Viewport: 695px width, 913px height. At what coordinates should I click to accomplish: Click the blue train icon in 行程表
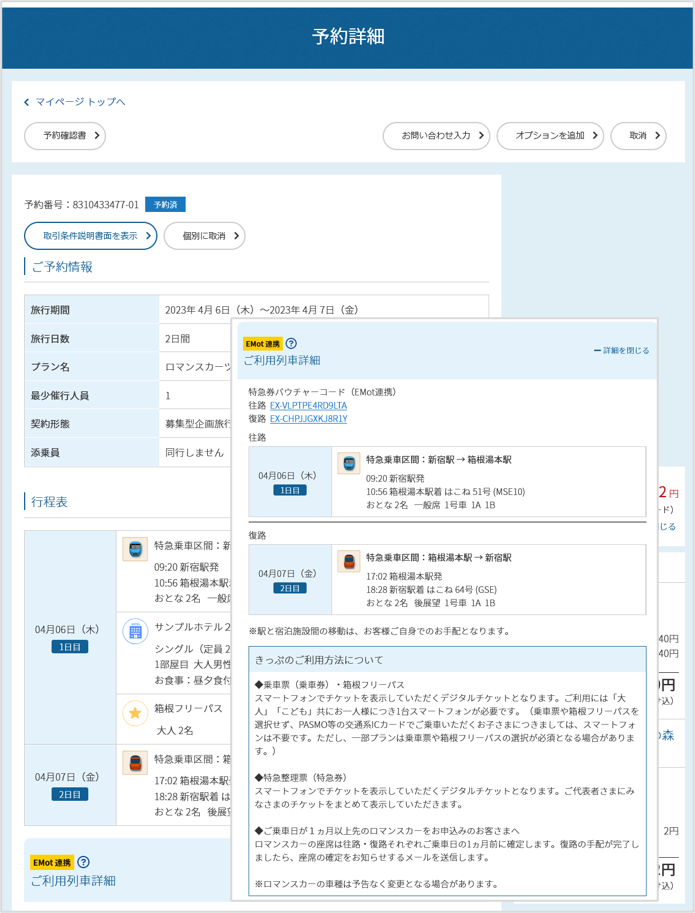(x=135, y=549)
